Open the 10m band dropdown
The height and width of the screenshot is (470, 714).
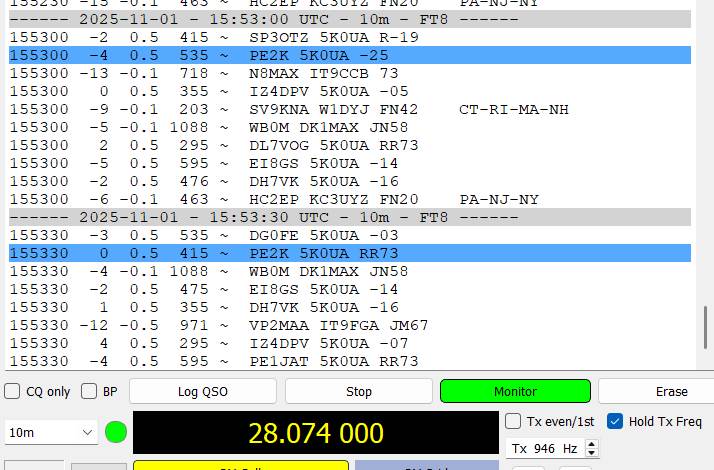point(50,433)
